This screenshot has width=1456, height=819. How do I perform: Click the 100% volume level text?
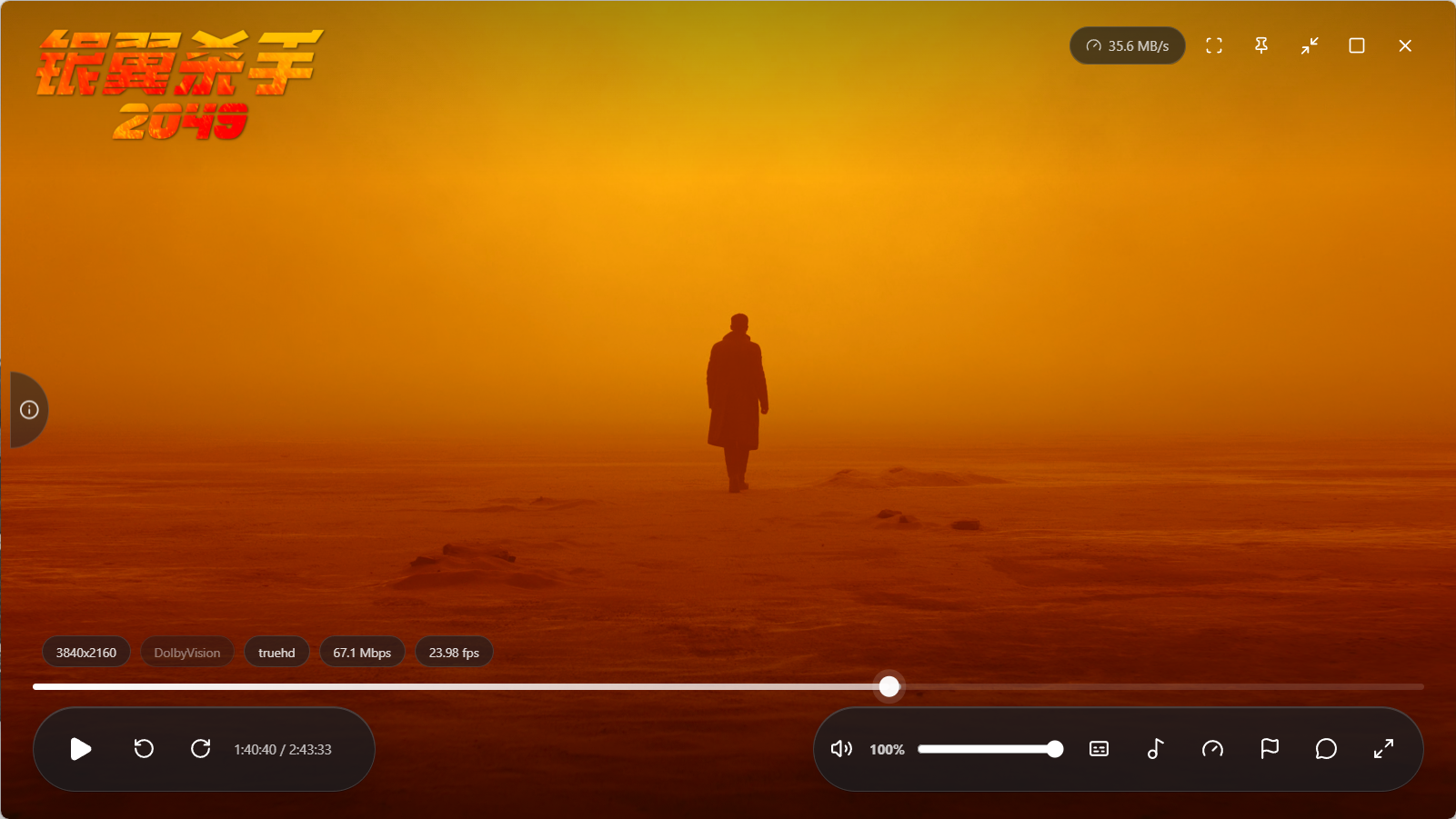click(887, 750)
